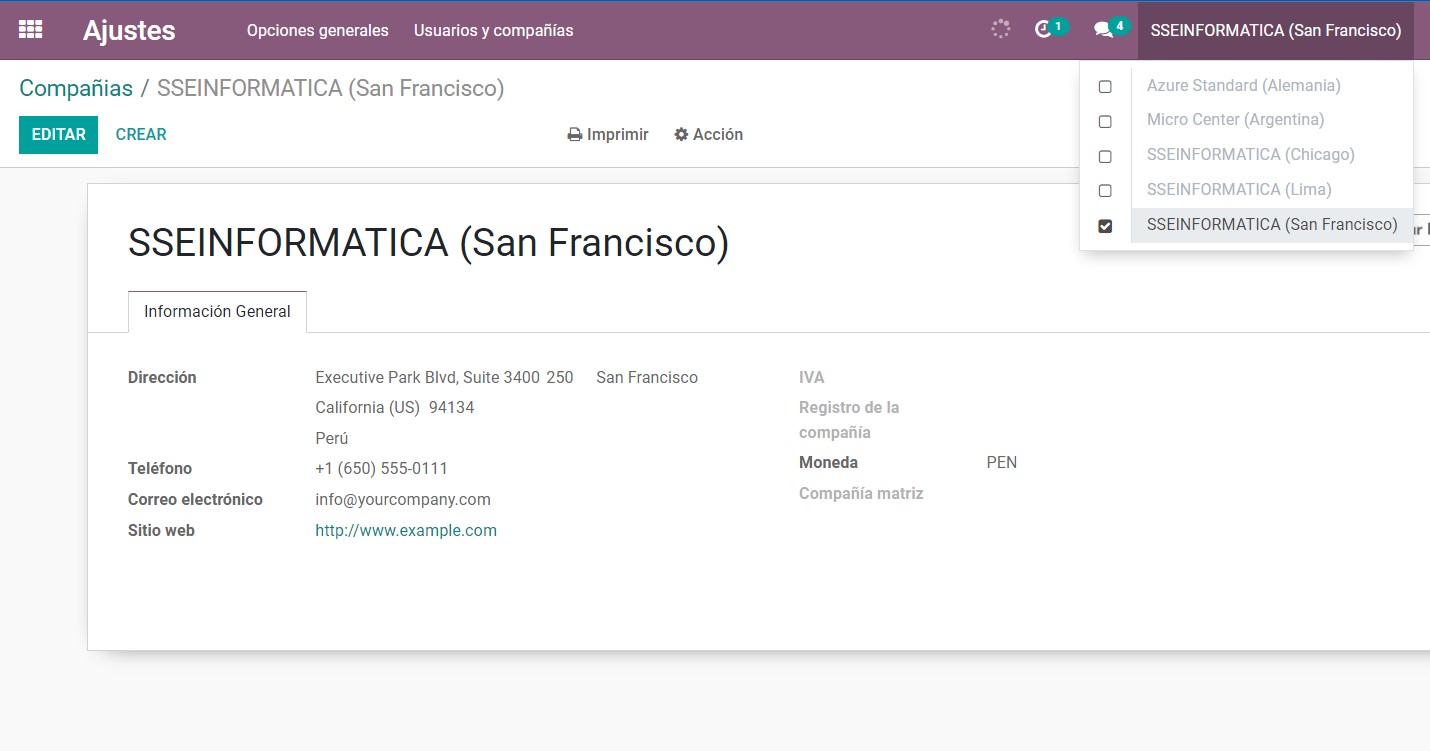Click the California (US) 94134 text
Image resolution: width=1430 pixels, height=751 pixels.
click(x=395, y=407)
